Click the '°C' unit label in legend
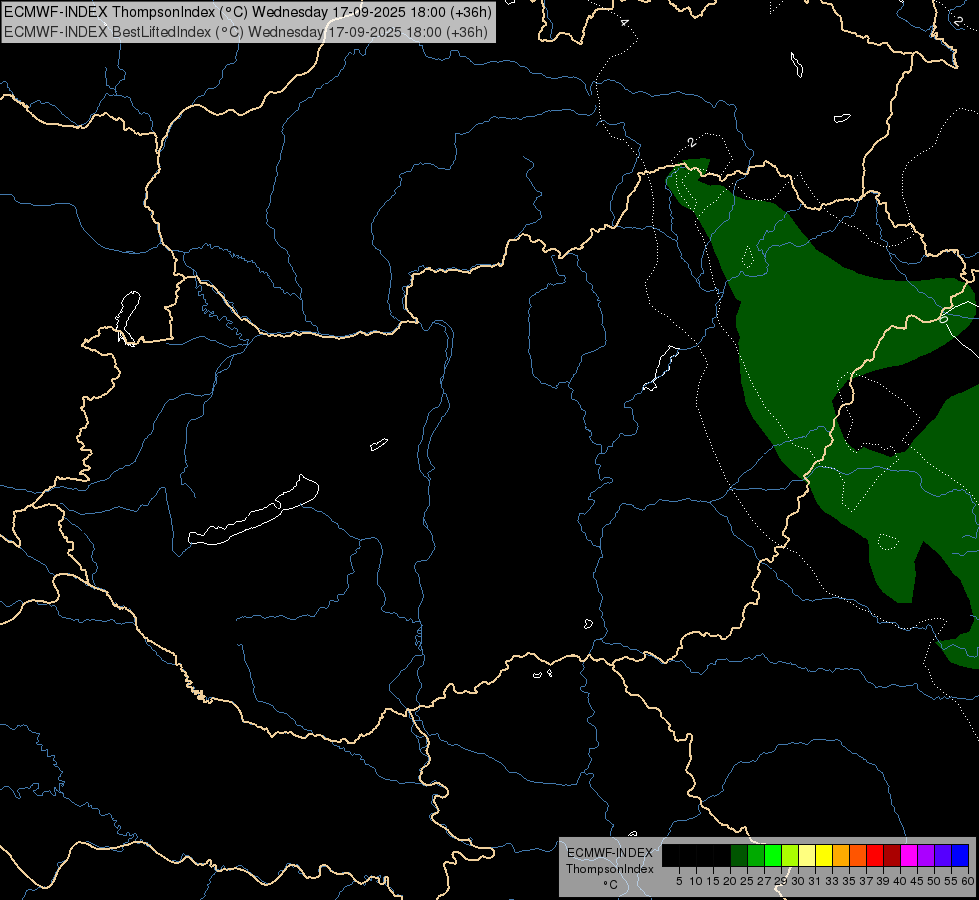This screenshot has height=900, width=979. click(611, 885)
